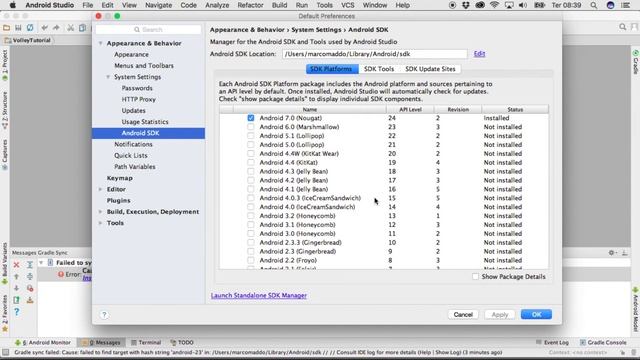Viewport: 640px width, 360px height.
Task: Click the tool windows toggle in status bar corner
Action: tap(5, 352)
